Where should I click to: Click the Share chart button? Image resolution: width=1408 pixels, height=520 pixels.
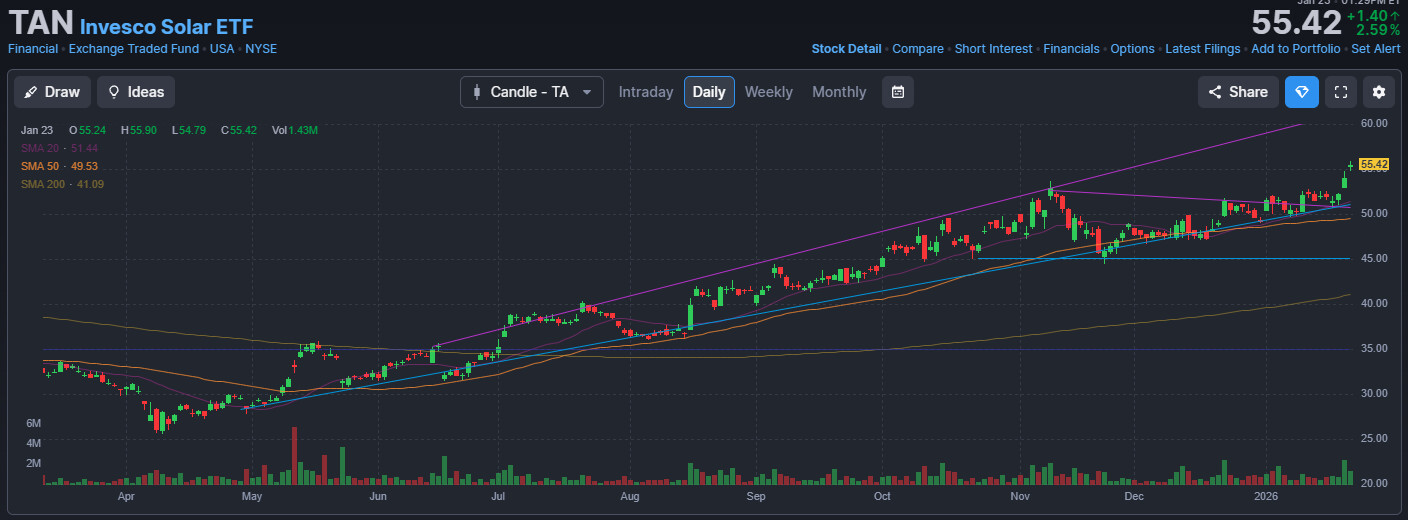1238,92
